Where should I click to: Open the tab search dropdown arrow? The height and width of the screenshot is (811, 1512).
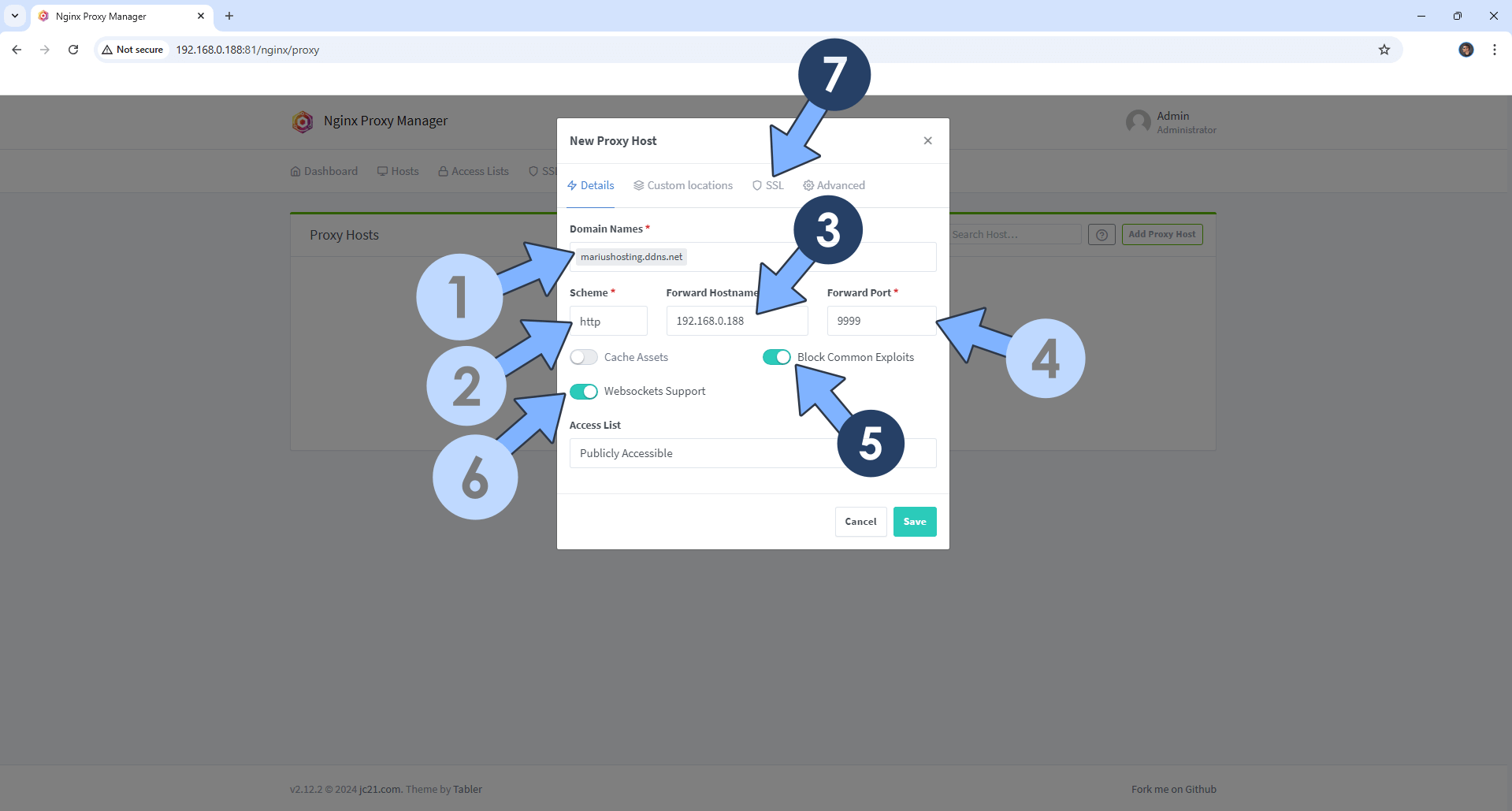pos(14,16)
